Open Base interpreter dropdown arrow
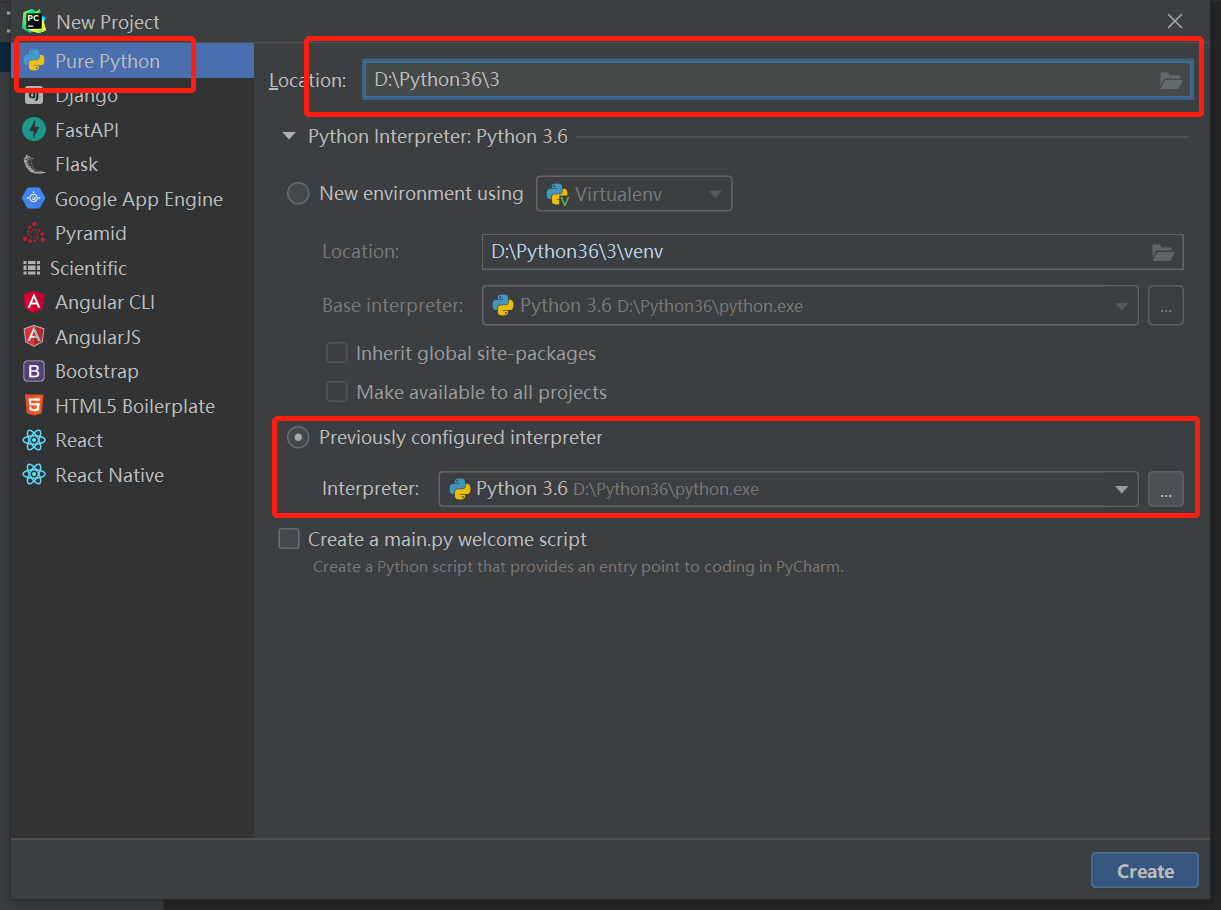 1122,307
